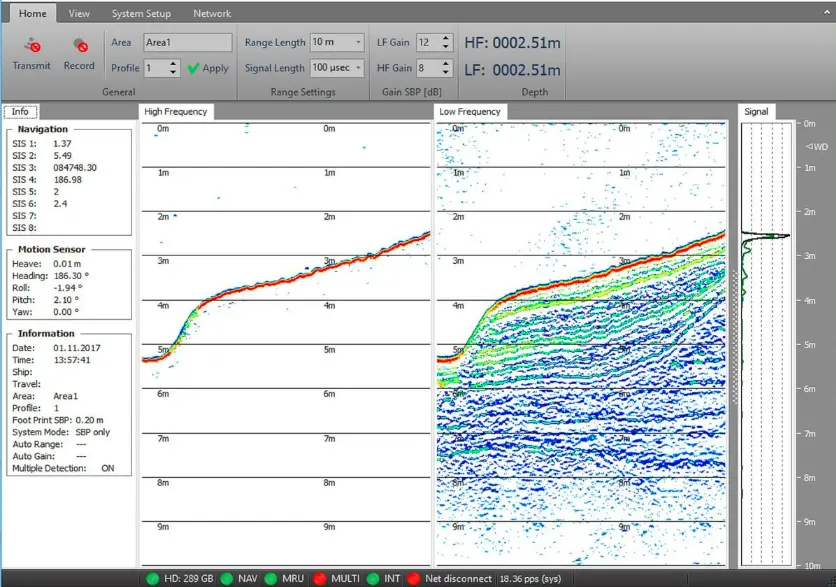Open the Network tab
836x587 pixels.
point(212,13)
